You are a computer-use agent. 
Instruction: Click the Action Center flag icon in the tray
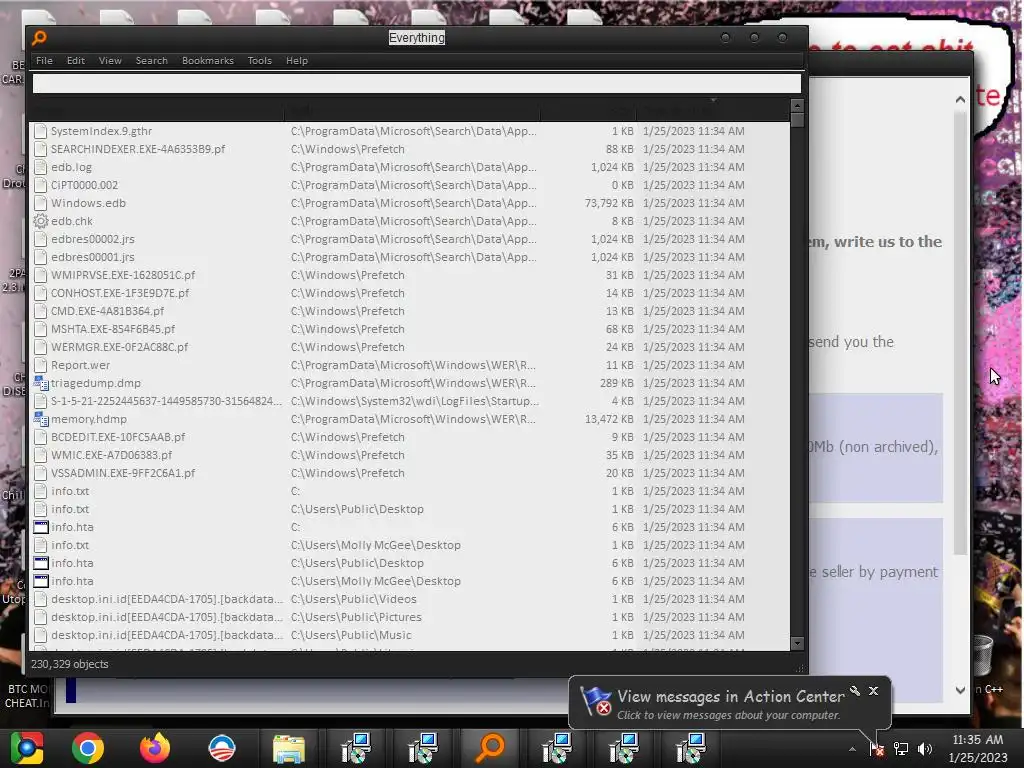(x=876, y=749)
